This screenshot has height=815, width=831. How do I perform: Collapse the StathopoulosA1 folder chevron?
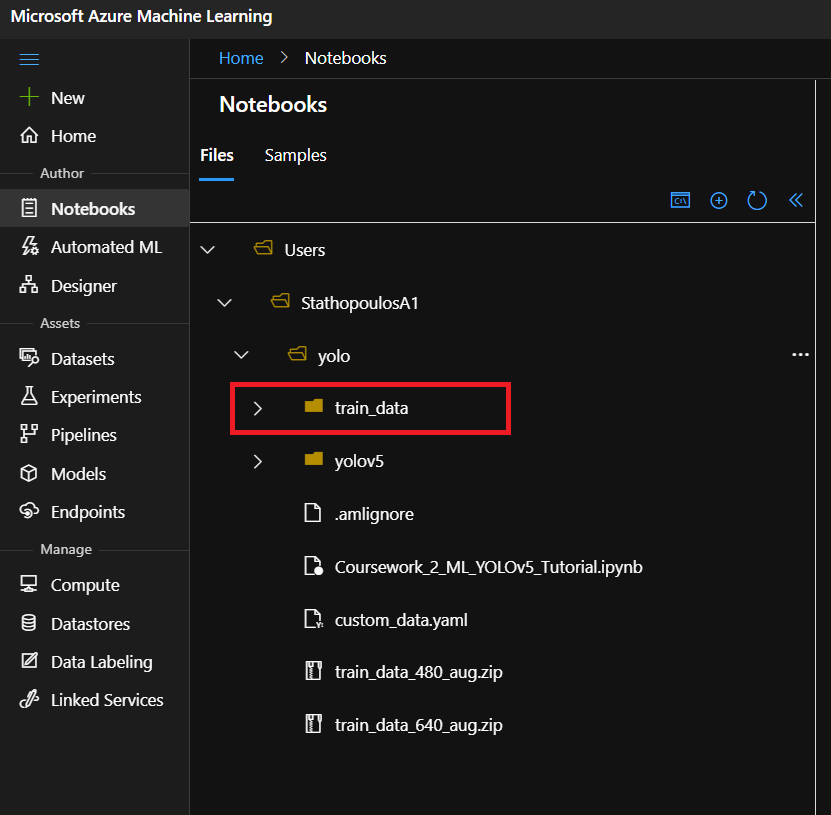(225, 303)
